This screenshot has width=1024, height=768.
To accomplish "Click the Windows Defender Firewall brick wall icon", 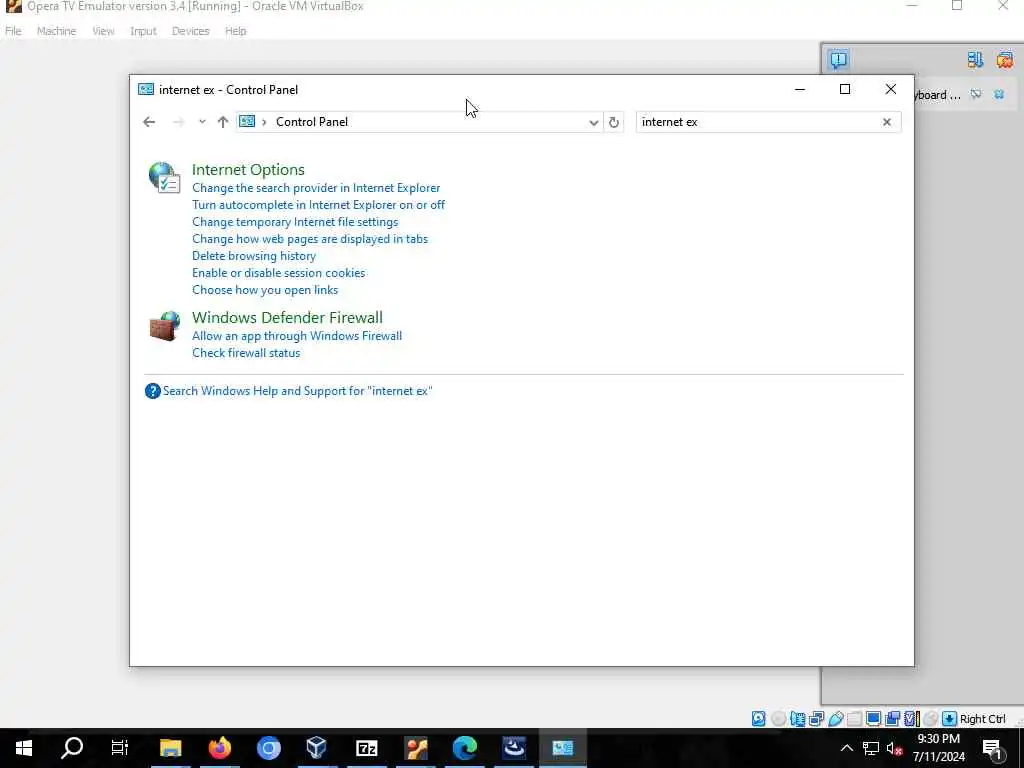I will coord(165,326).
